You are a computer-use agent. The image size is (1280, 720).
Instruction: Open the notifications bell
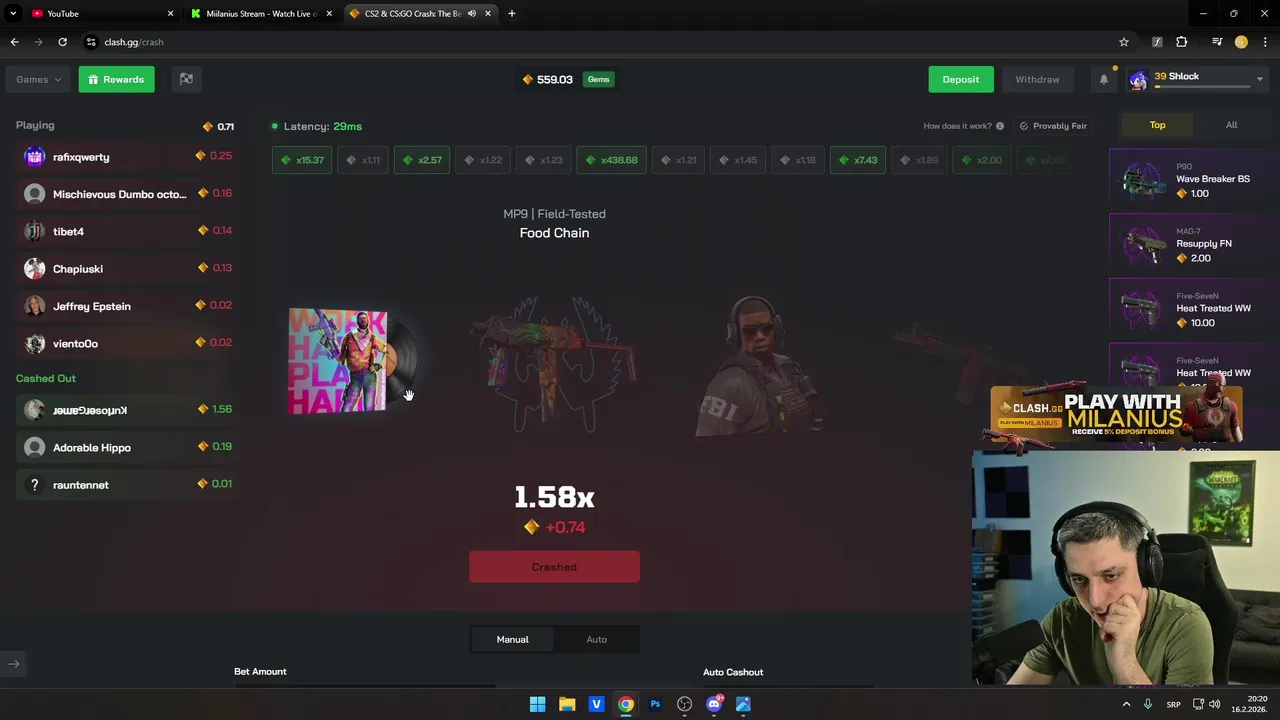point(1104,79)
